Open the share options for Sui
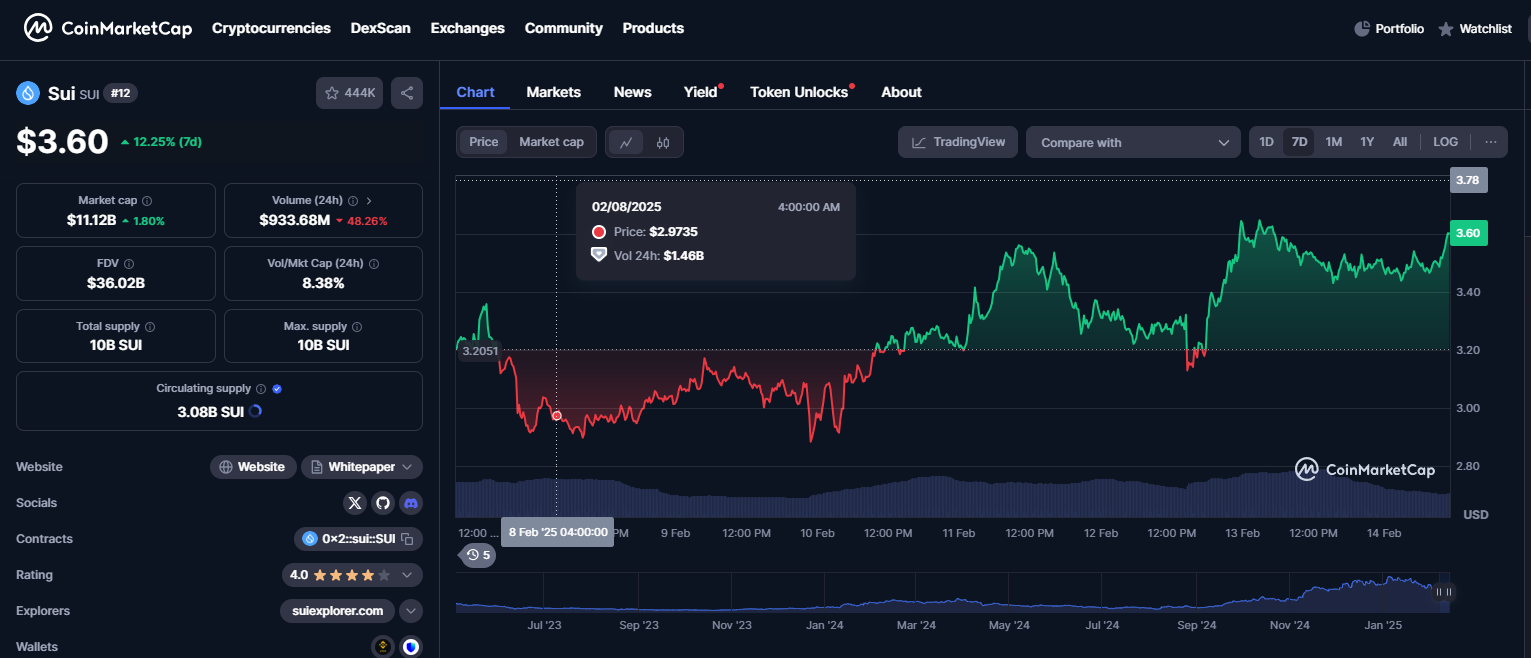This screenshot has width=1531, height=658. 407,92
